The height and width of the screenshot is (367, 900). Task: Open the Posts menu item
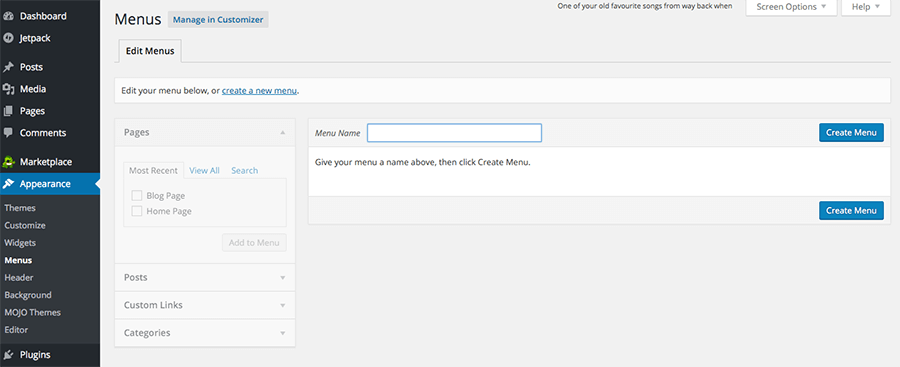[50, 67]
